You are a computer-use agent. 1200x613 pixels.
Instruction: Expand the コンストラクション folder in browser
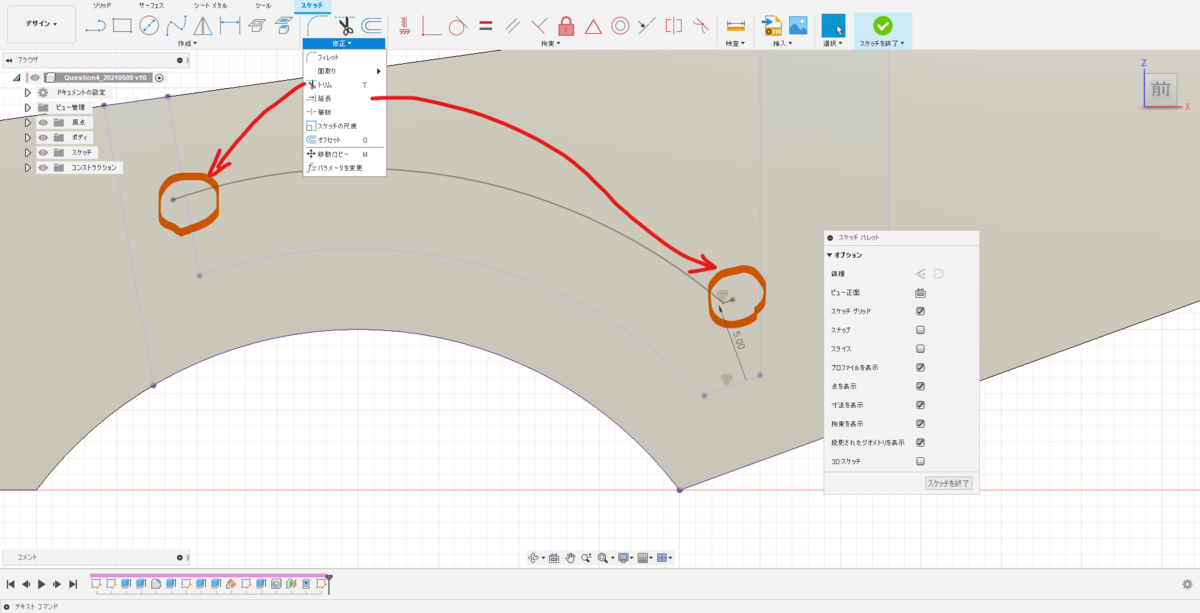click(28, 168)
